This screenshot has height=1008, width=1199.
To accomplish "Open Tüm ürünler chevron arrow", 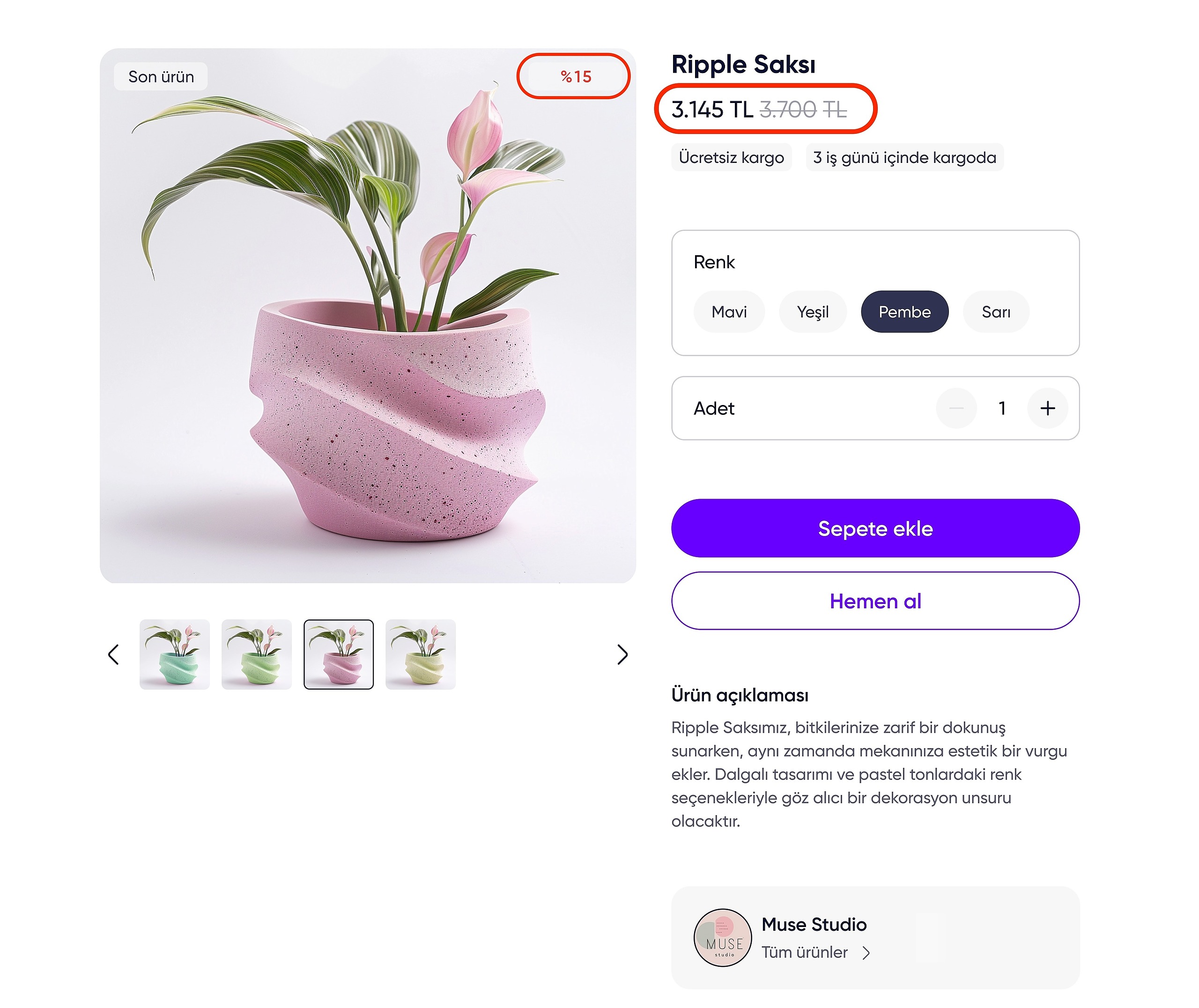I will [866, 953].
